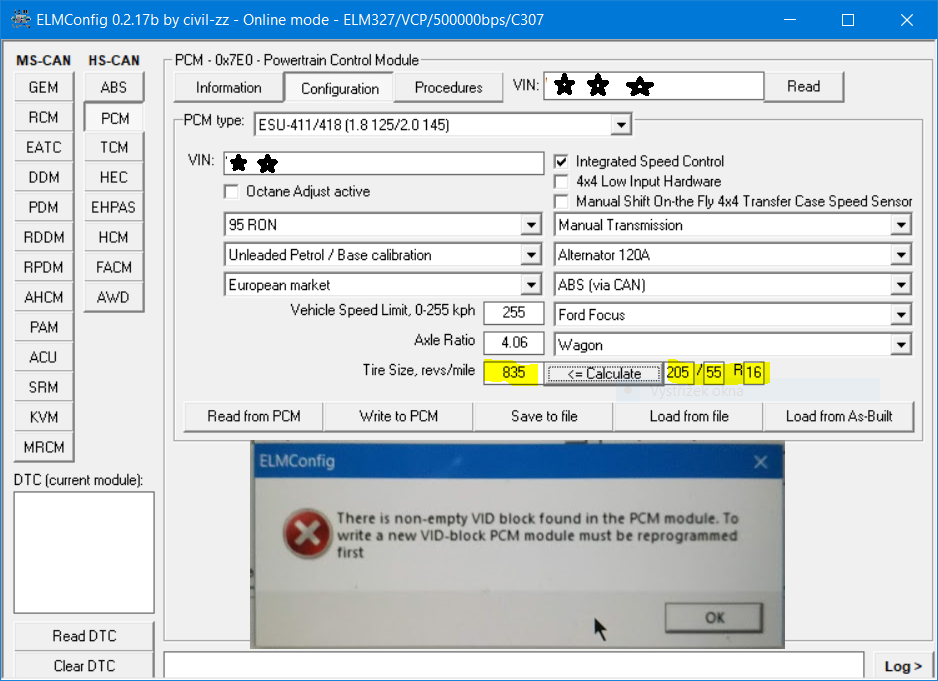The width and height of the screenshot is (938, 681).
Task: Open the Alternator 120A dropdown
Action: point(900,255)
